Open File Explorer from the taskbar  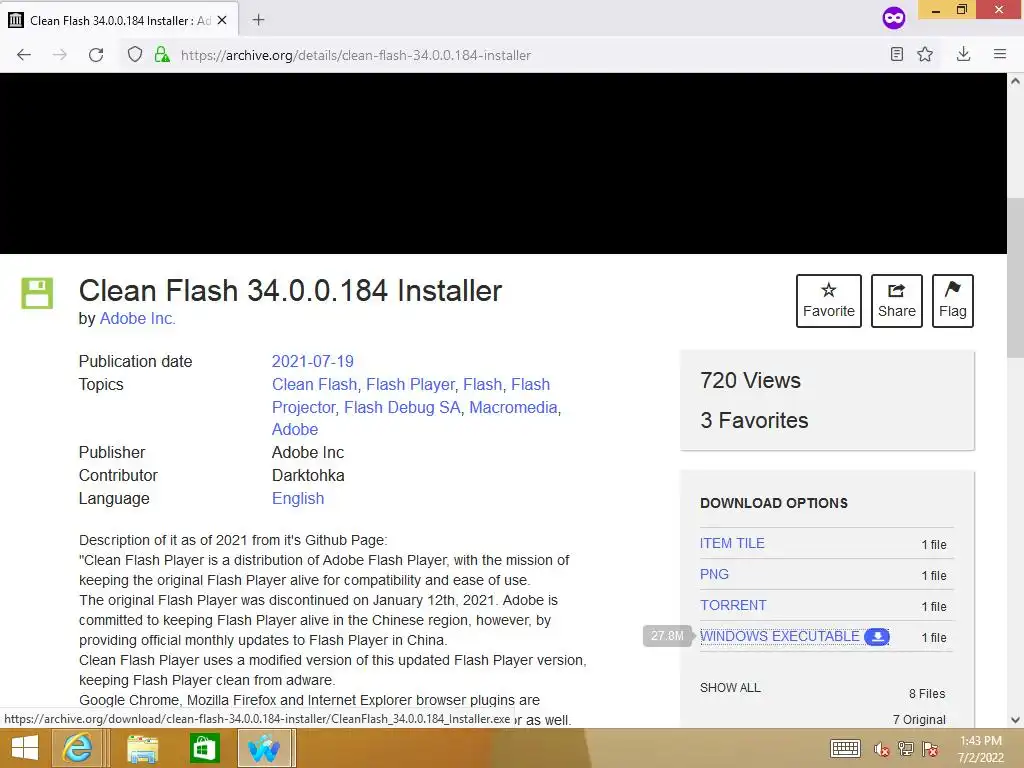pos(142,748)
